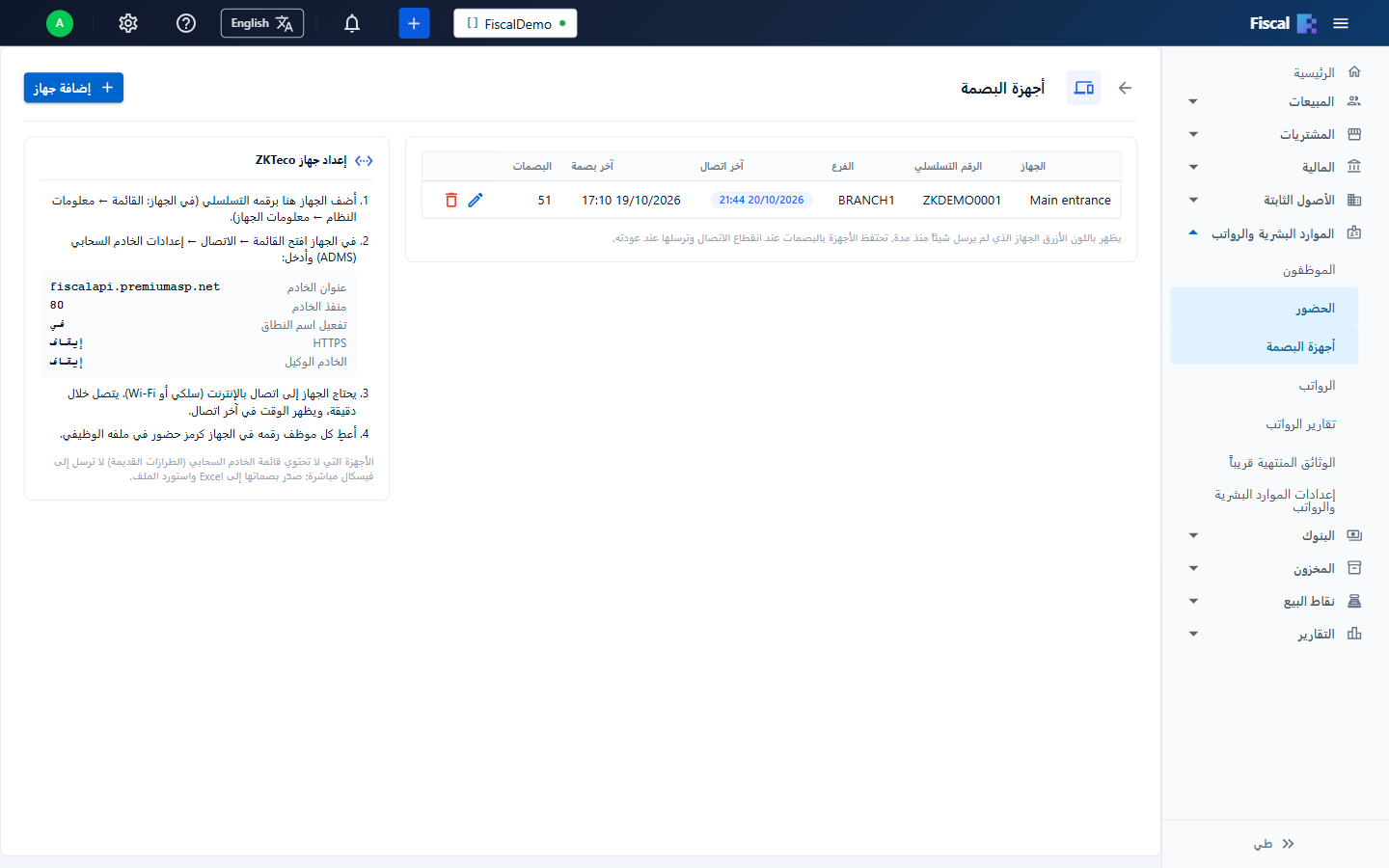This screenshot has width=1389, height=868.
Task: Open الموظفون in the sidebar
Action: pos(1264,270)
